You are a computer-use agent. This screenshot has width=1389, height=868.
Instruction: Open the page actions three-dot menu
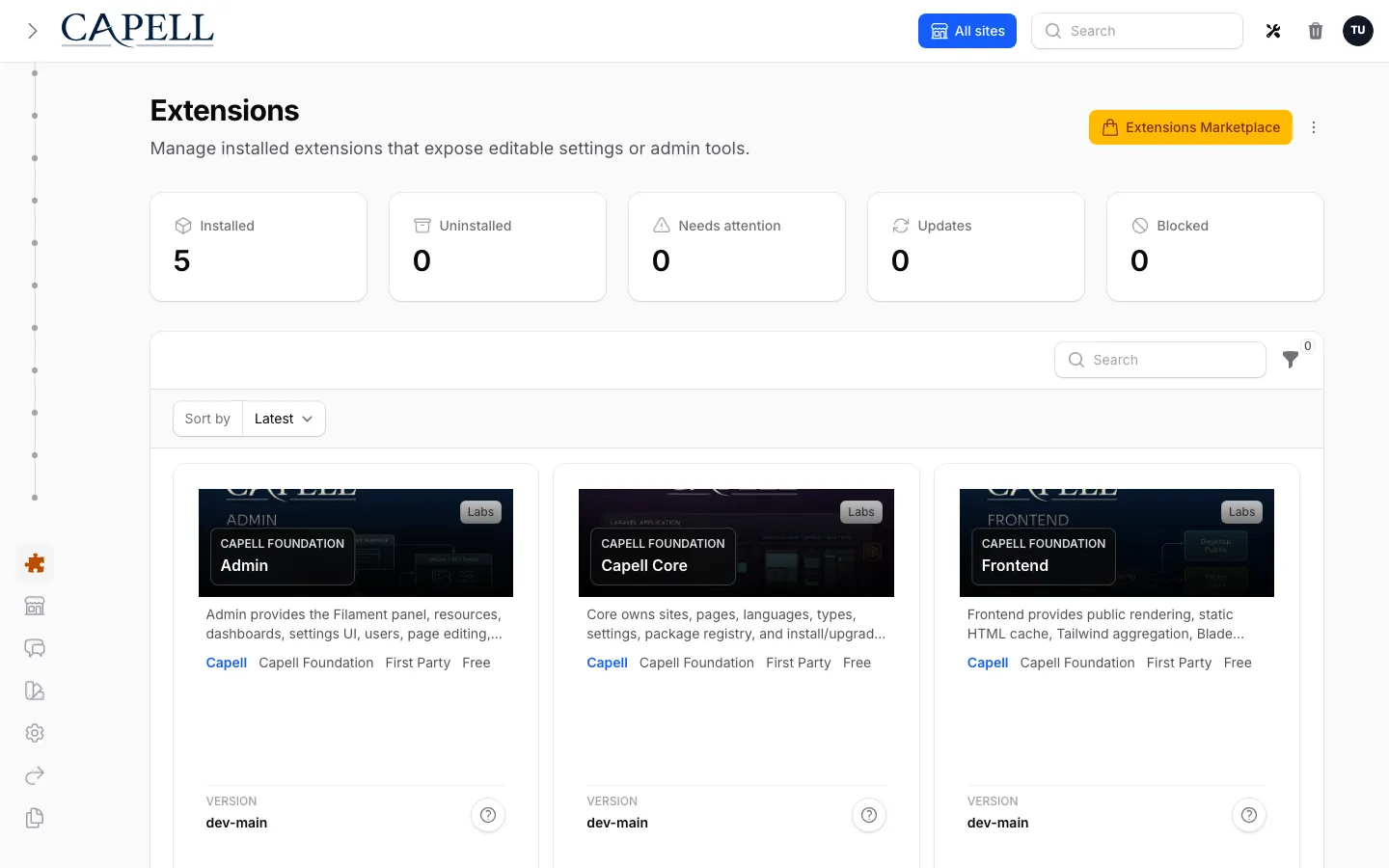tap(1314, 127)
